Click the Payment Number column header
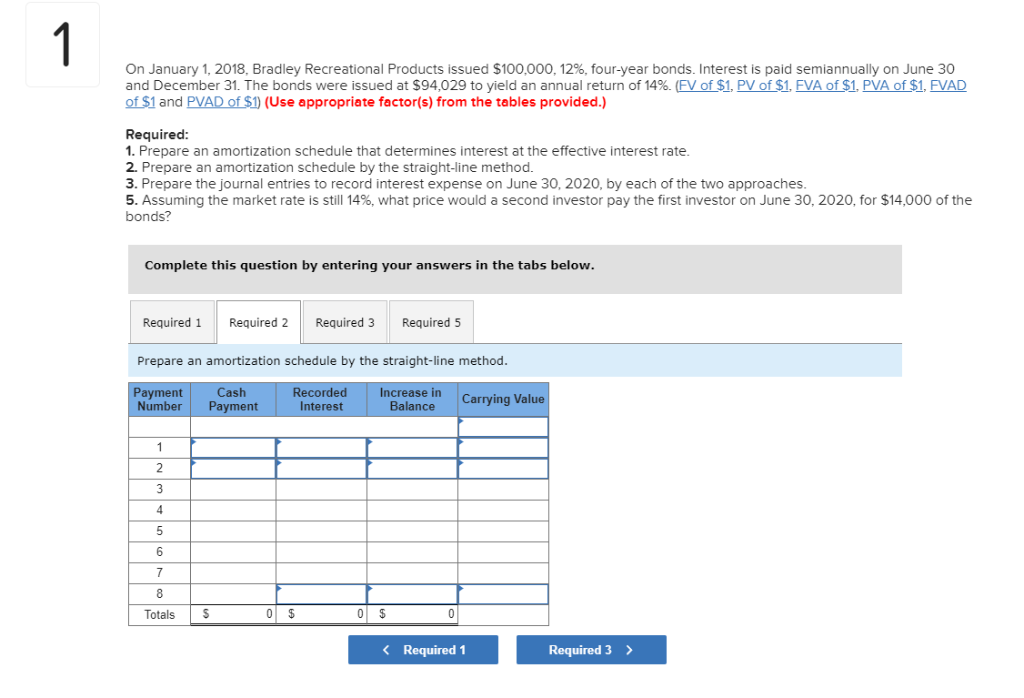 pyautogui.click(x=158, y=398)
